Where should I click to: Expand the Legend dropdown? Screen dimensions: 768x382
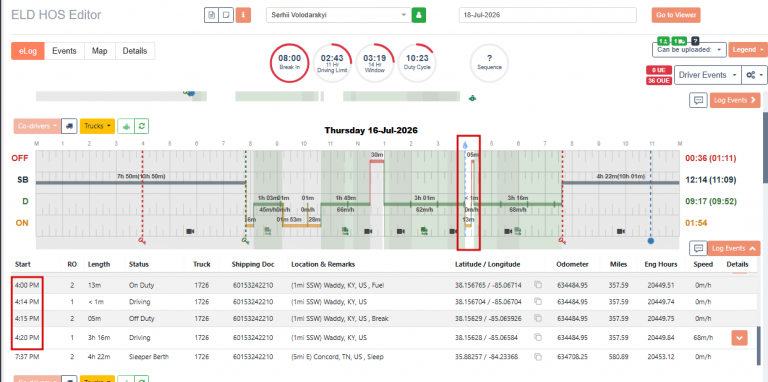[747, 49]
